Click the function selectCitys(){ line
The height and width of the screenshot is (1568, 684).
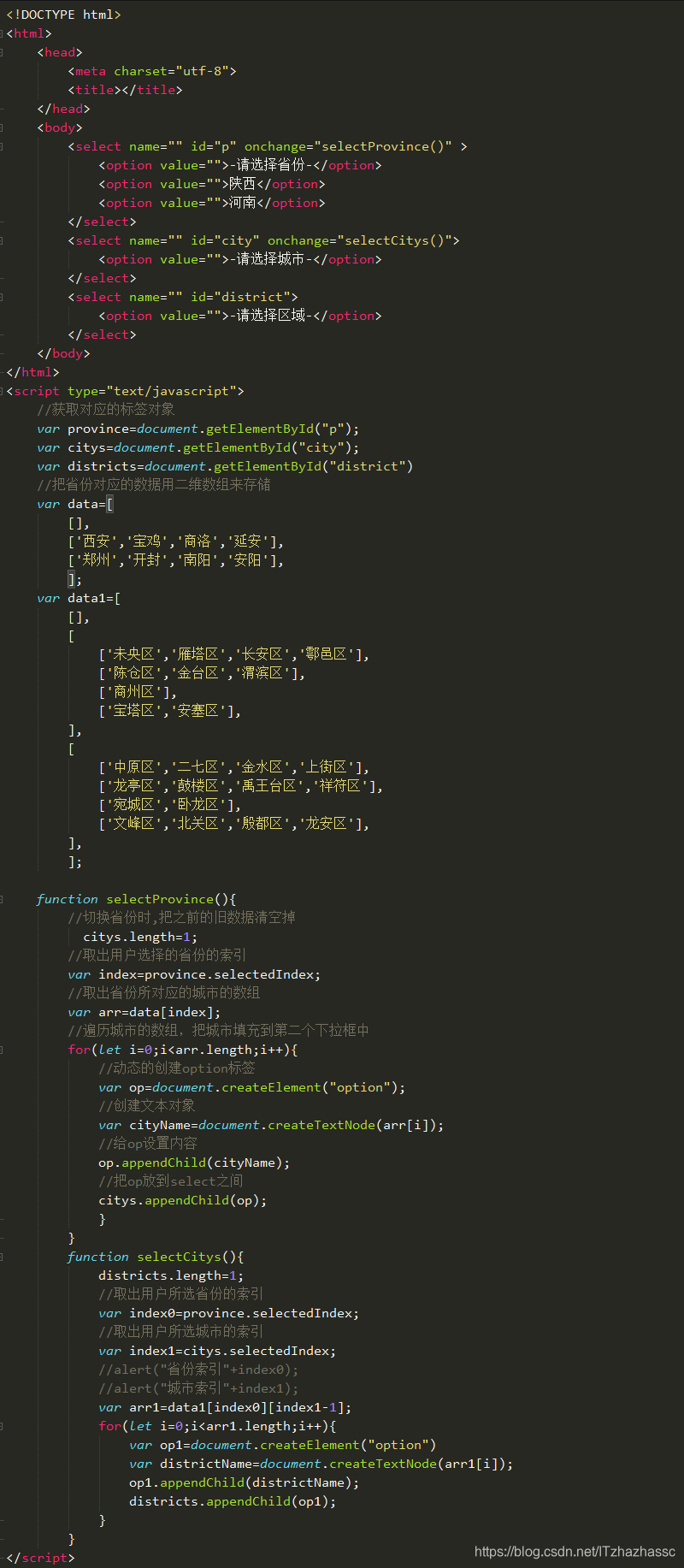156,1257
